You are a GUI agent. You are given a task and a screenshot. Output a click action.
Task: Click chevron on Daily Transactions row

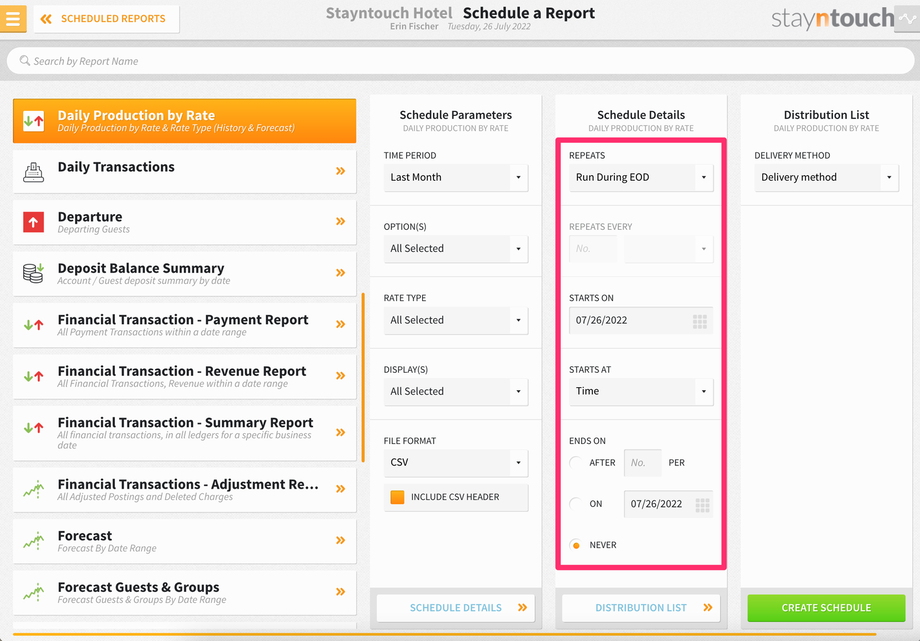click(x=340, y=171)
